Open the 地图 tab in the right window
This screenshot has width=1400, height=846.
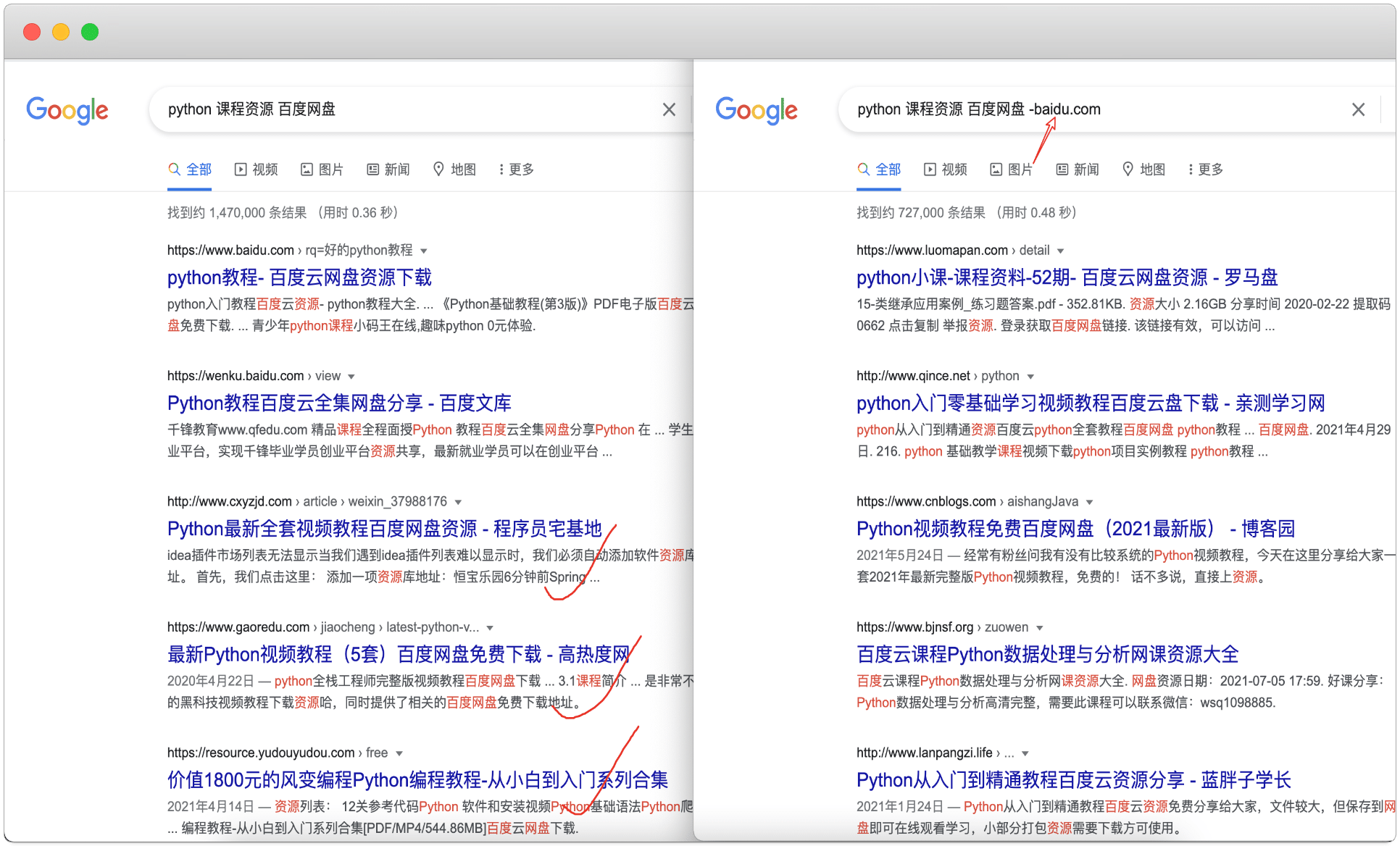coord(1143,169)
